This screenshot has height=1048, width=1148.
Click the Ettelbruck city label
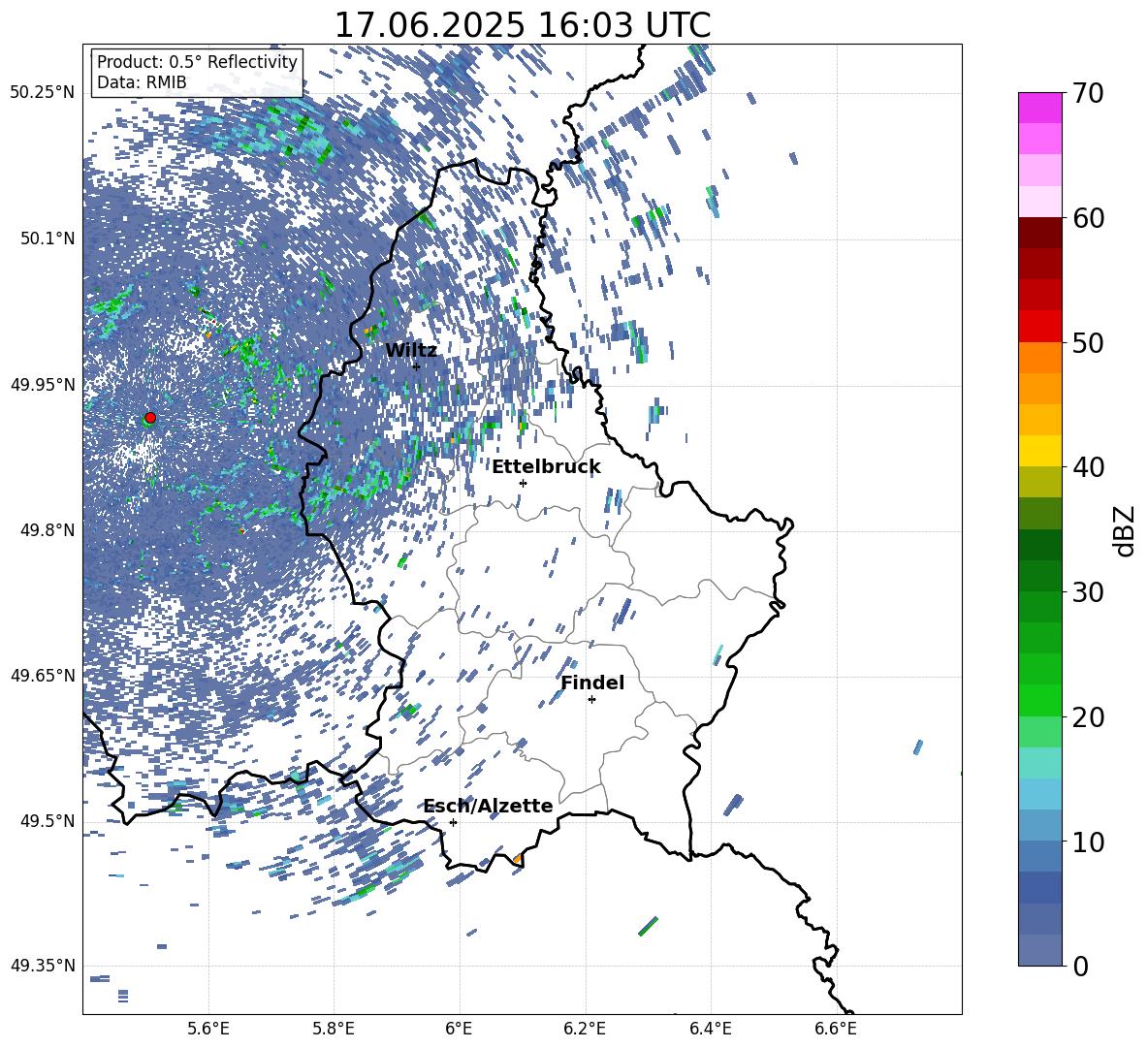point(546,467)
